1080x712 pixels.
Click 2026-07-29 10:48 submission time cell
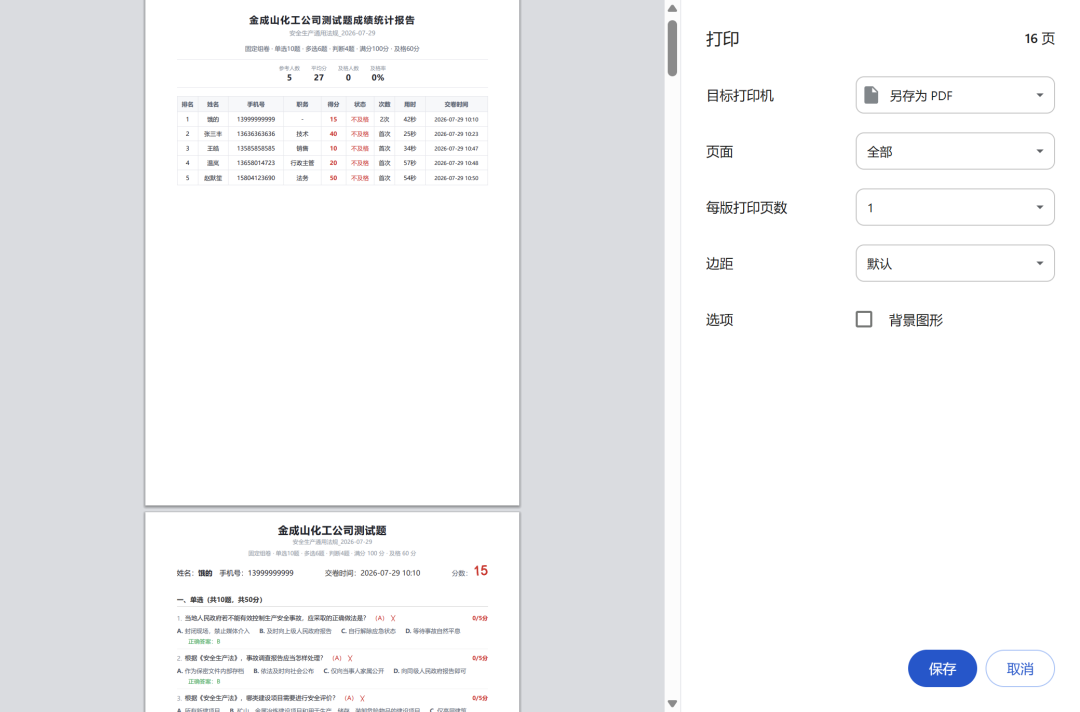tap(456, 163)
